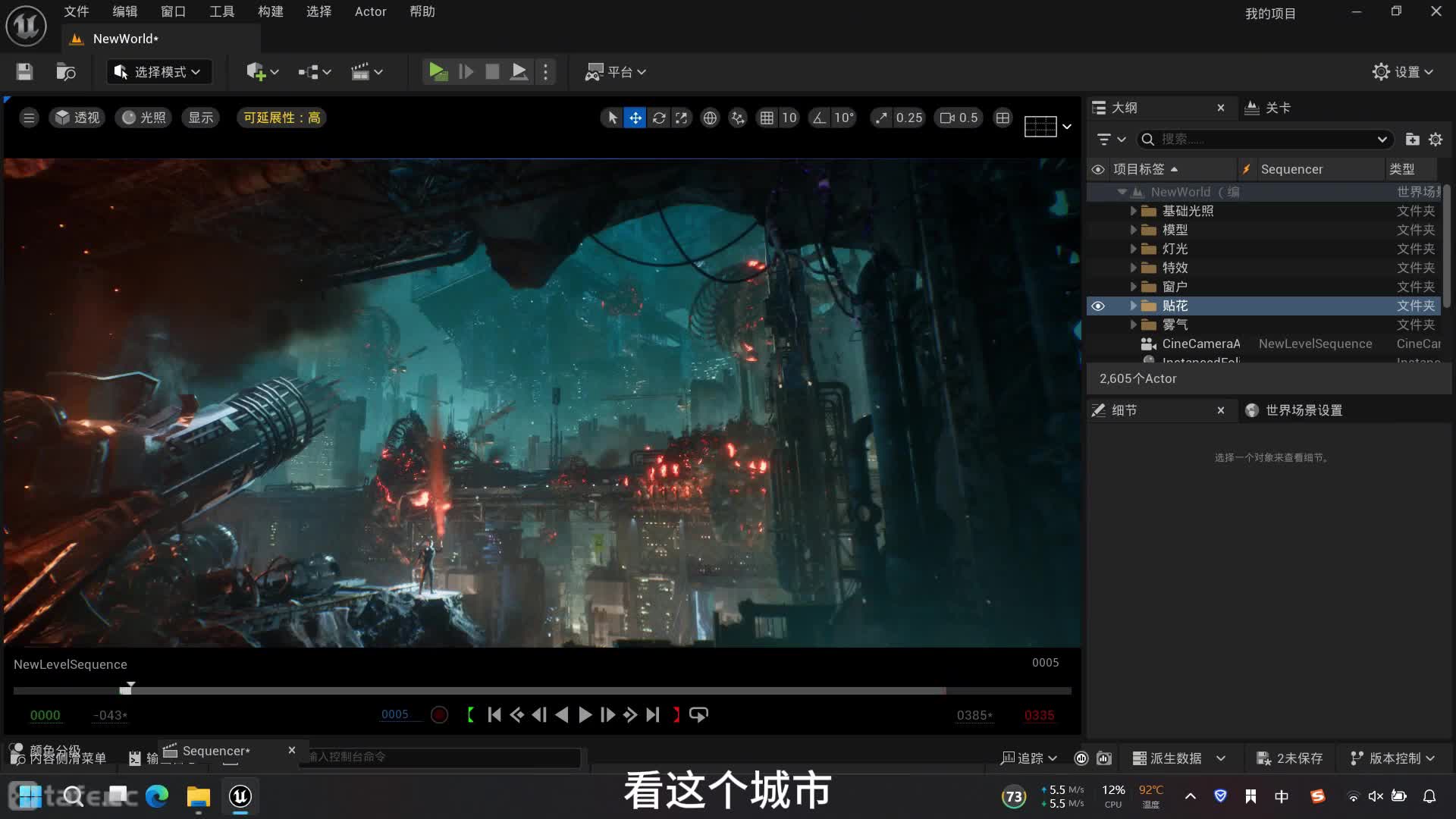Open the content browse icon next to save
This screenshot has height=819, width=1456.
click(x=66, y=72)
